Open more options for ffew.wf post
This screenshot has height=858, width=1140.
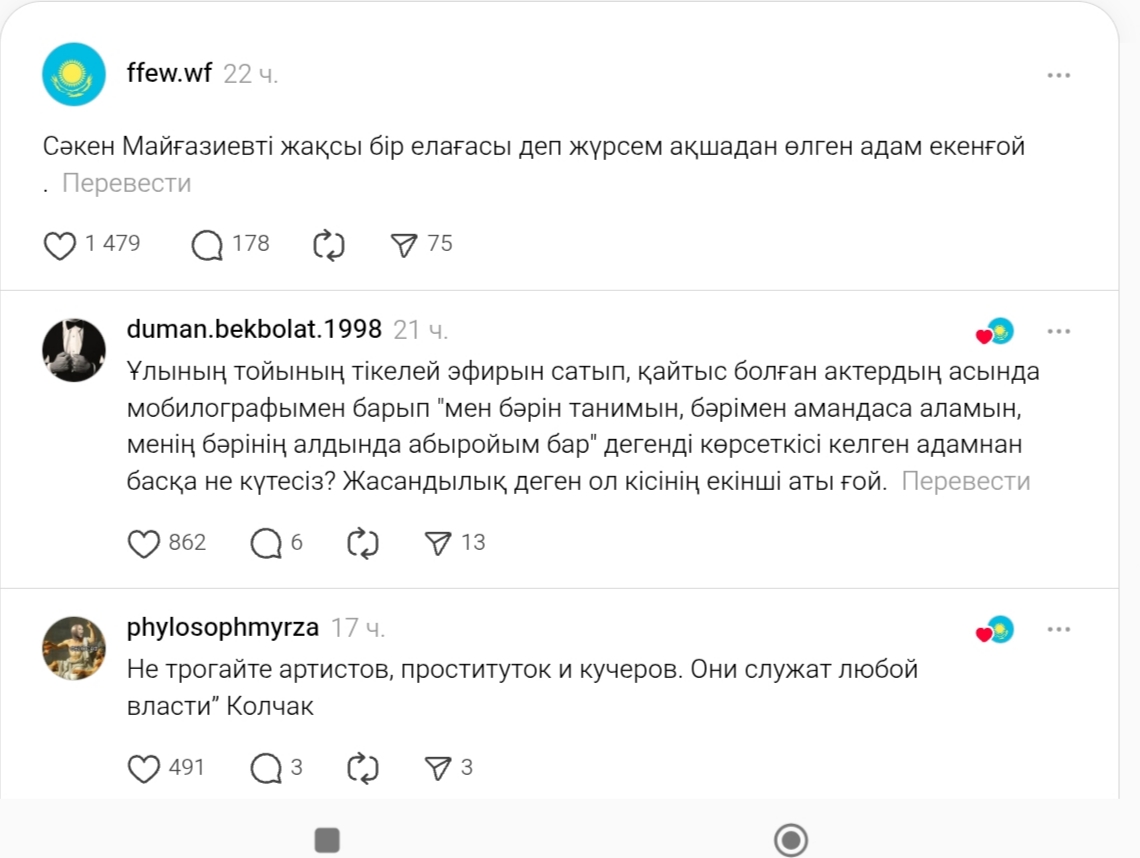(x=1058, y=75)
